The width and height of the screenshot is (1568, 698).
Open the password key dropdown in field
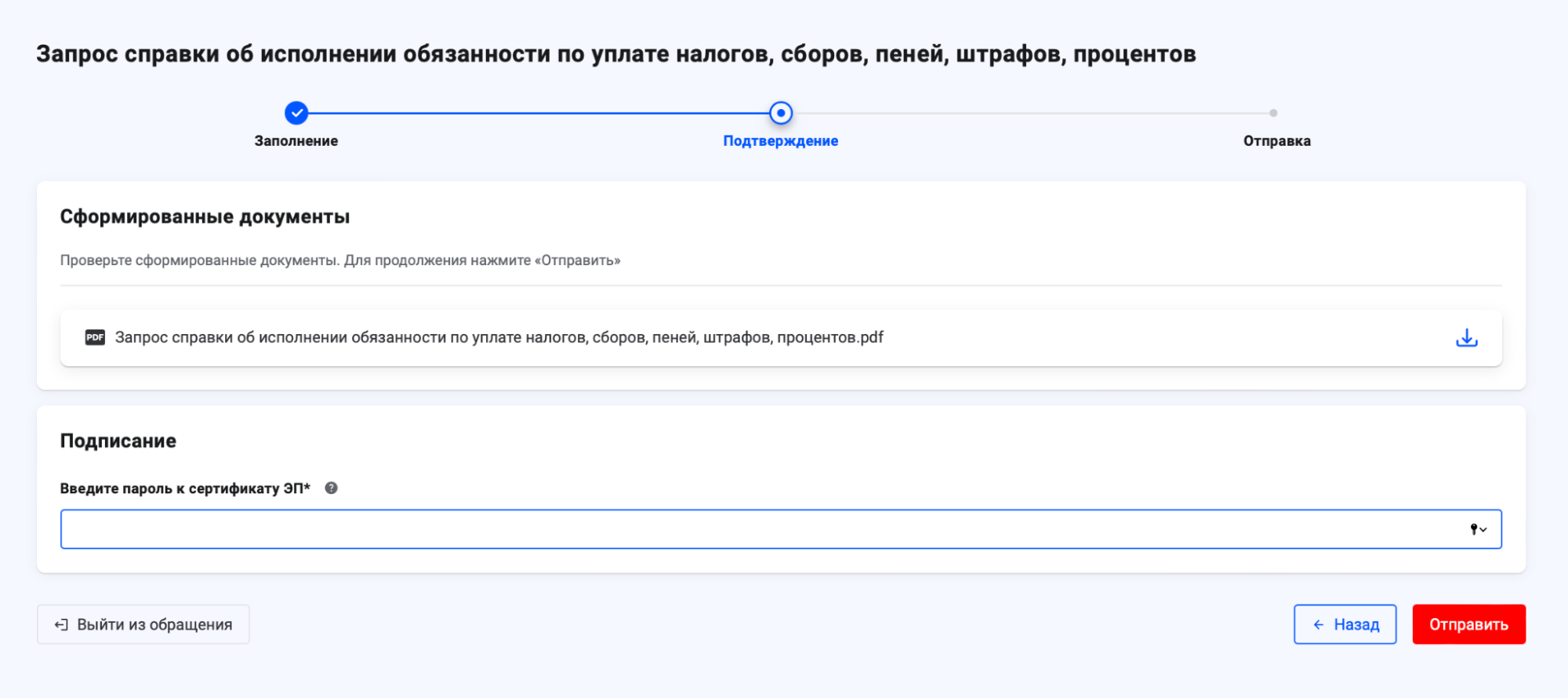pos(1478,529)
